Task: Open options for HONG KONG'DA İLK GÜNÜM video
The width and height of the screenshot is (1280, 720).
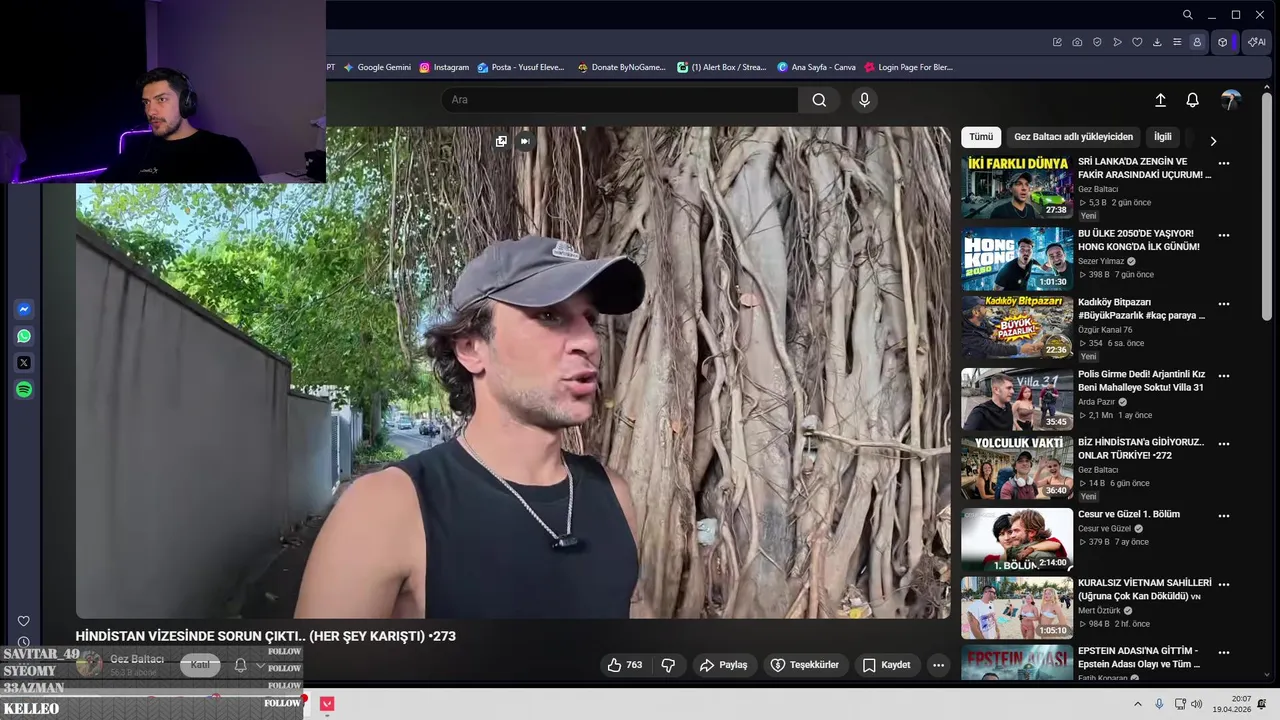Action: 1223,236
